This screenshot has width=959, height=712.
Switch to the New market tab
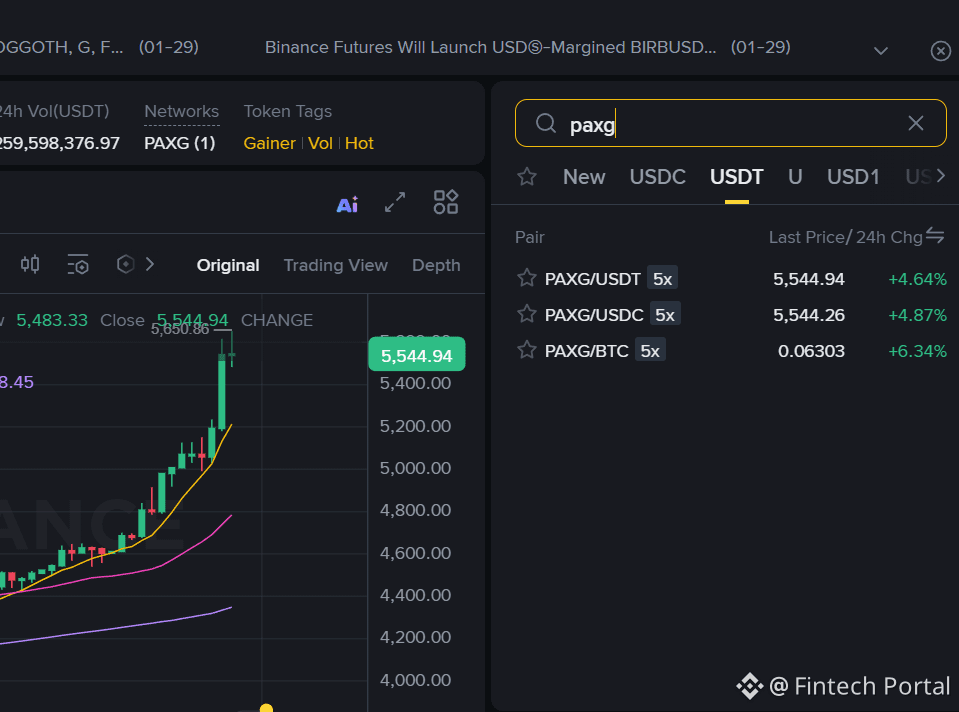coord(584,177)
